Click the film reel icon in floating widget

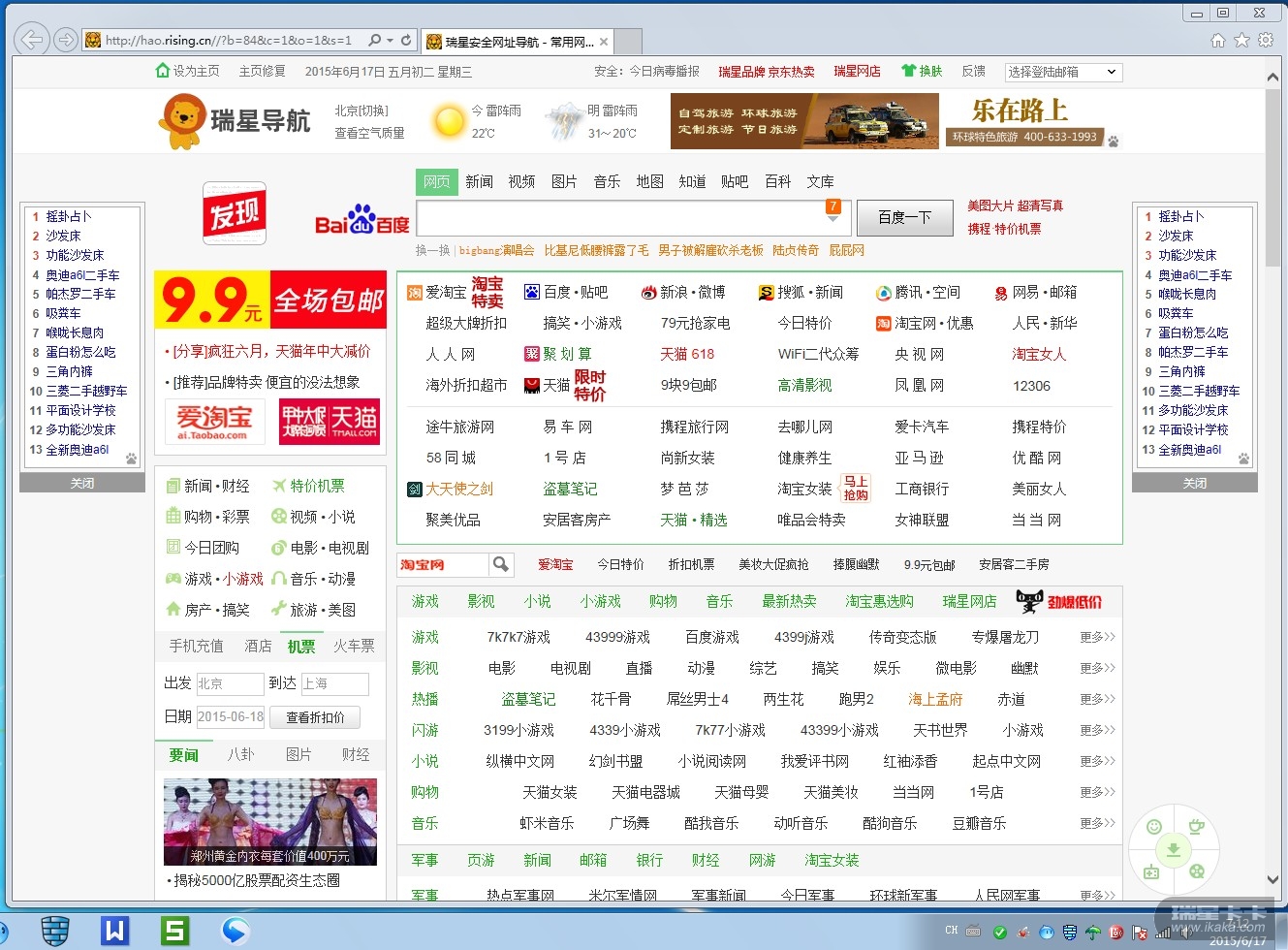pyautogui.click(x=1197, y=871)
